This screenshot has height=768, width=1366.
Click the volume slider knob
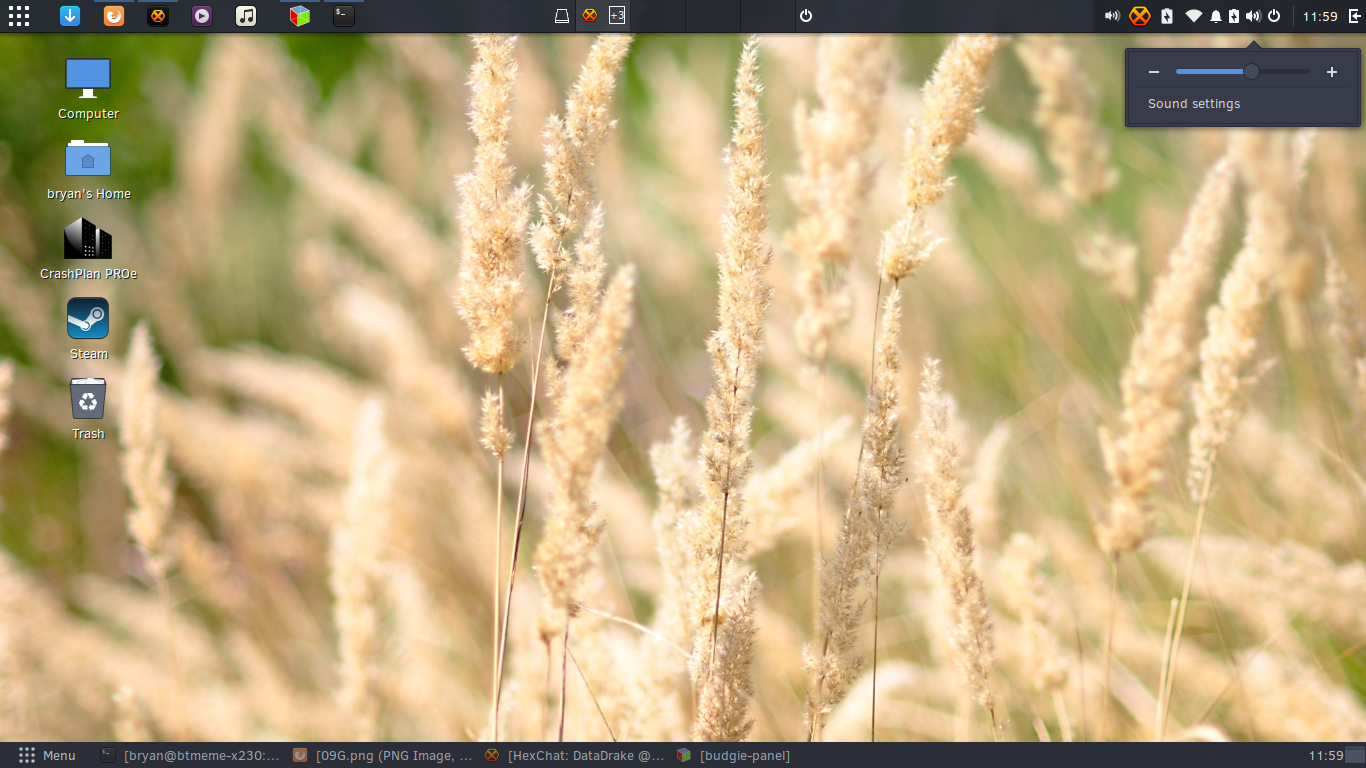(x=1251, y=72)
